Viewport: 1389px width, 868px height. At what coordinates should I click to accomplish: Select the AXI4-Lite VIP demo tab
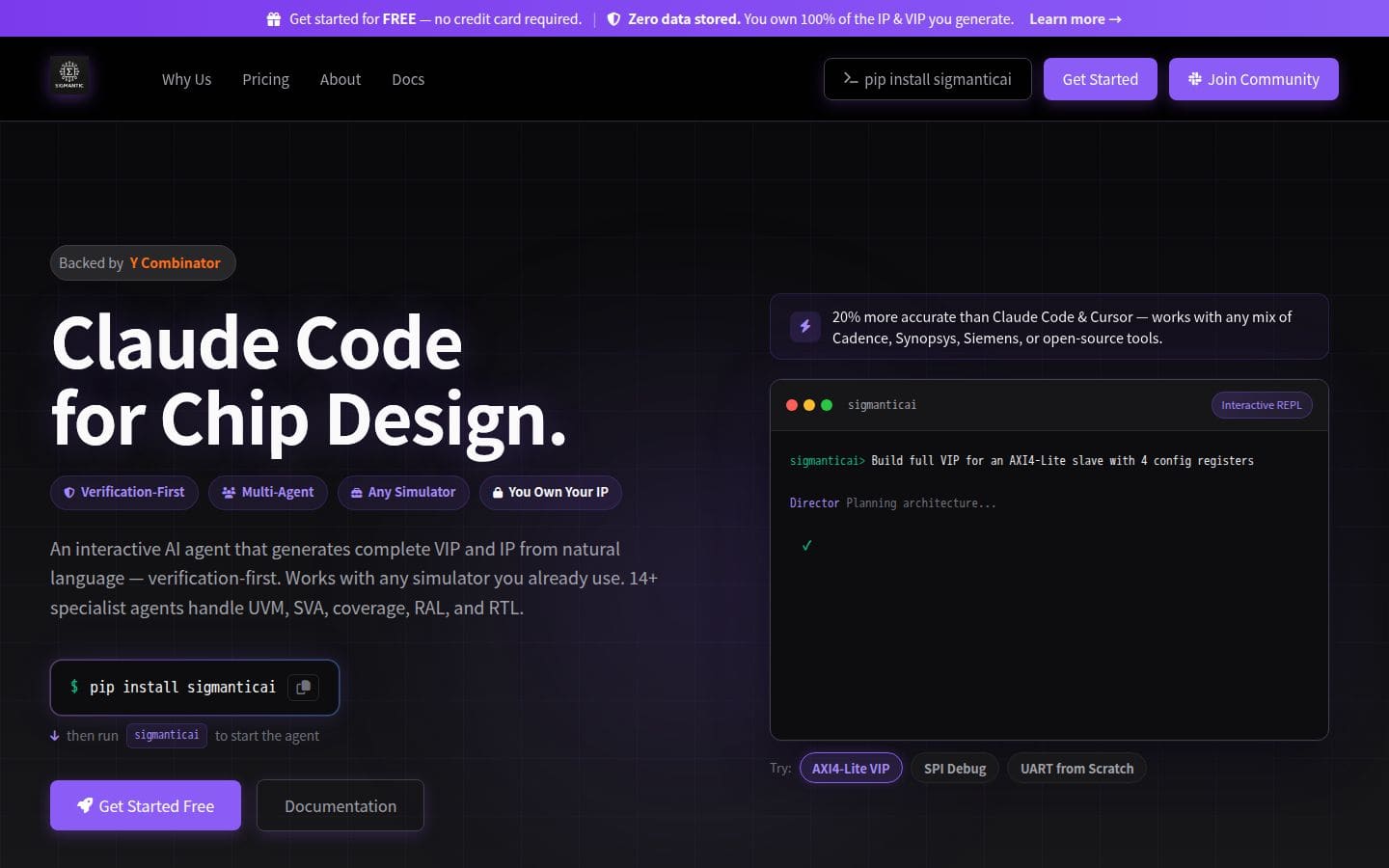(851, 769)
